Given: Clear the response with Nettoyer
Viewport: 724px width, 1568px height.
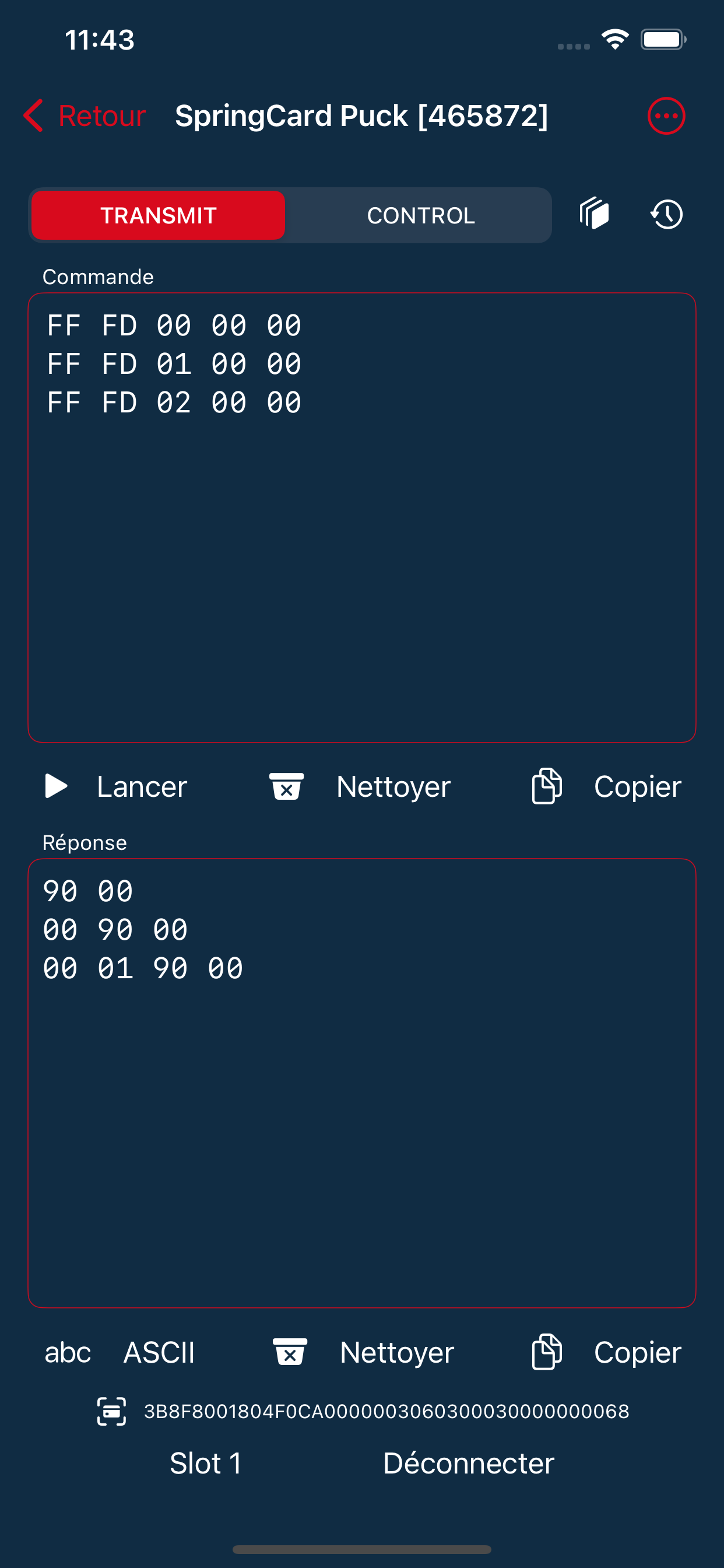Looking at the screenshot, I should pyautogui.click(x=396, y=1353).
